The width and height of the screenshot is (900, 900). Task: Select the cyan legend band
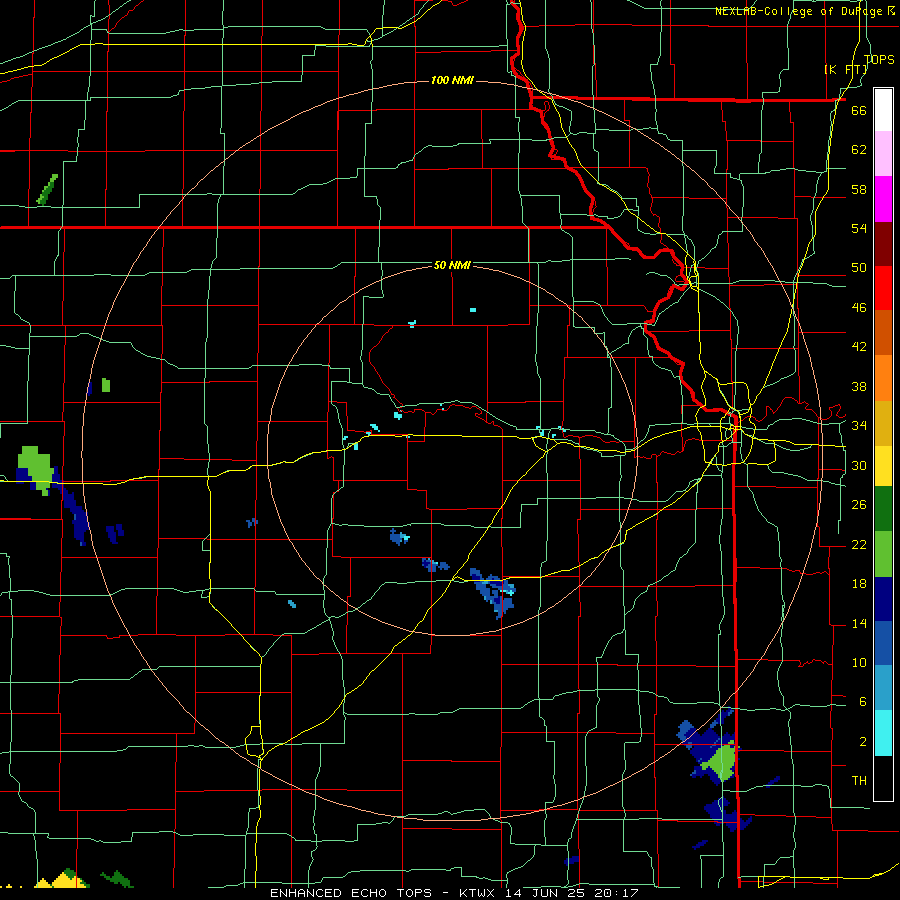point(883,734)
